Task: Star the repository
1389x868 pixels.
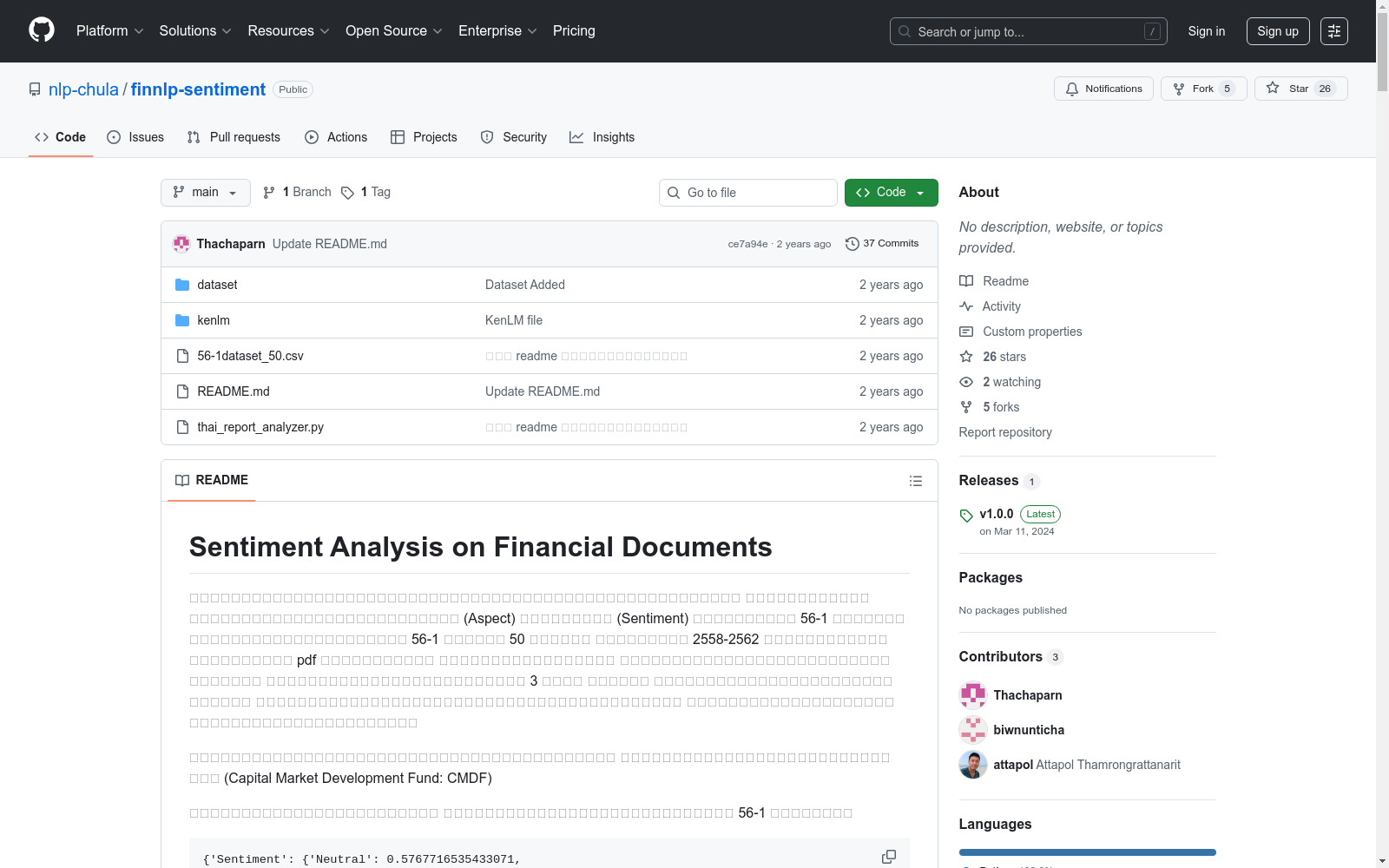Action: coord(1300,89)
